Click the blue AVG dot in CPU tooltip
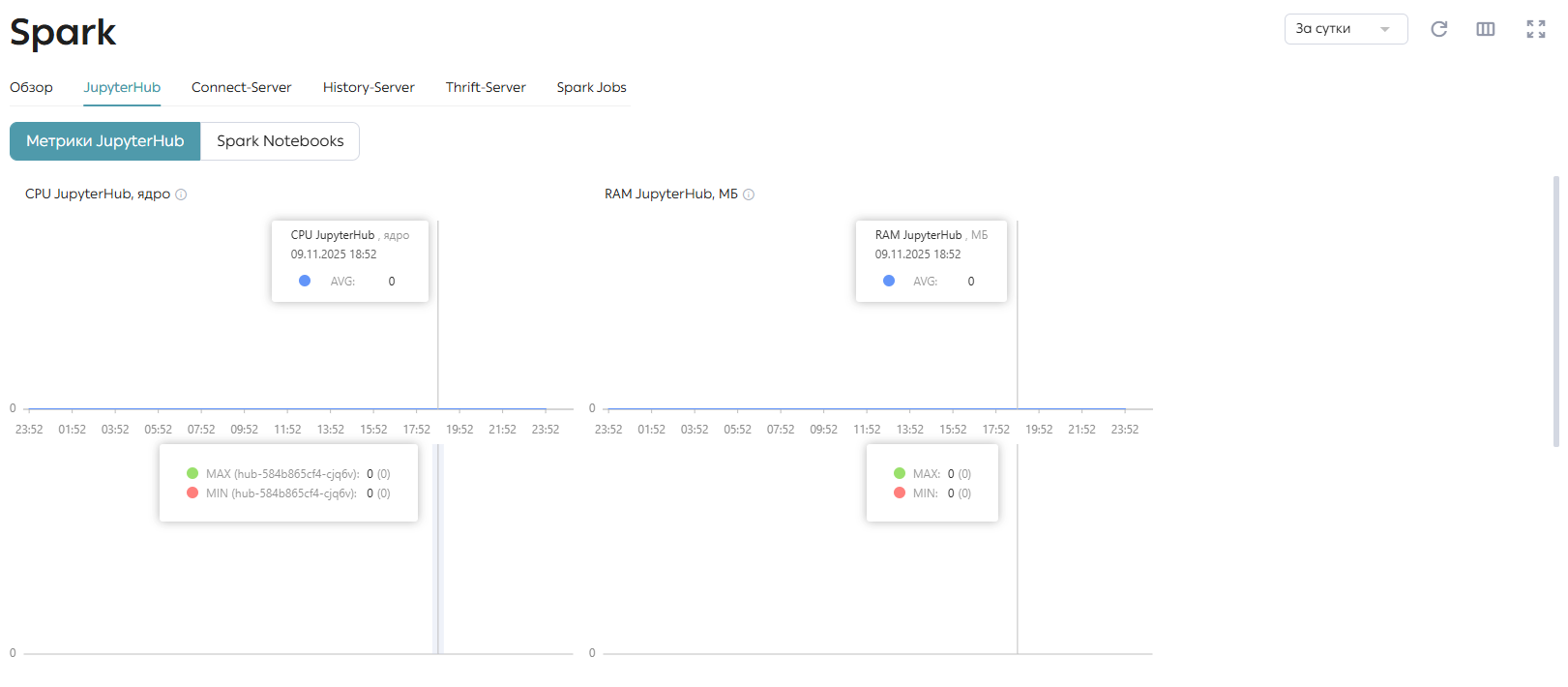The image size is (1568, 687). (305, 281)
